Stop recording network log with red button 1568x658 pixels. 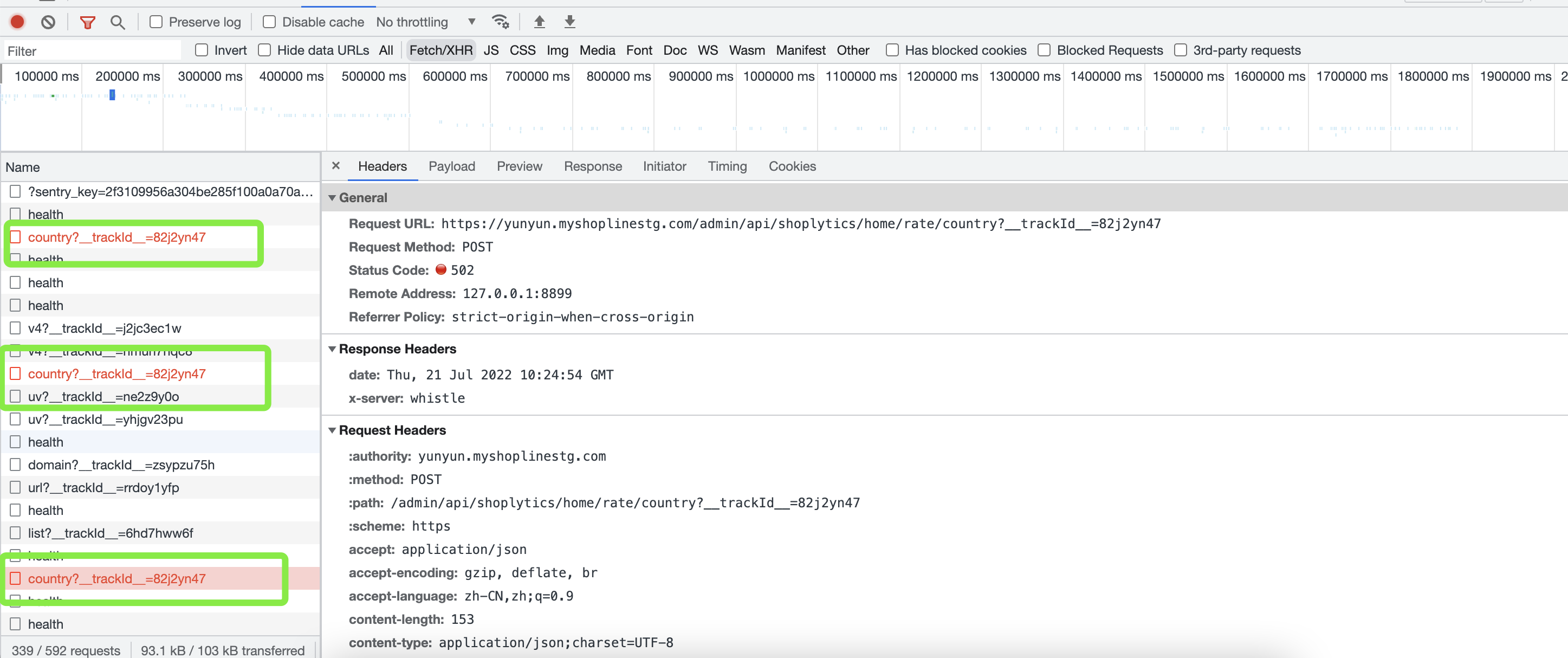18,23
